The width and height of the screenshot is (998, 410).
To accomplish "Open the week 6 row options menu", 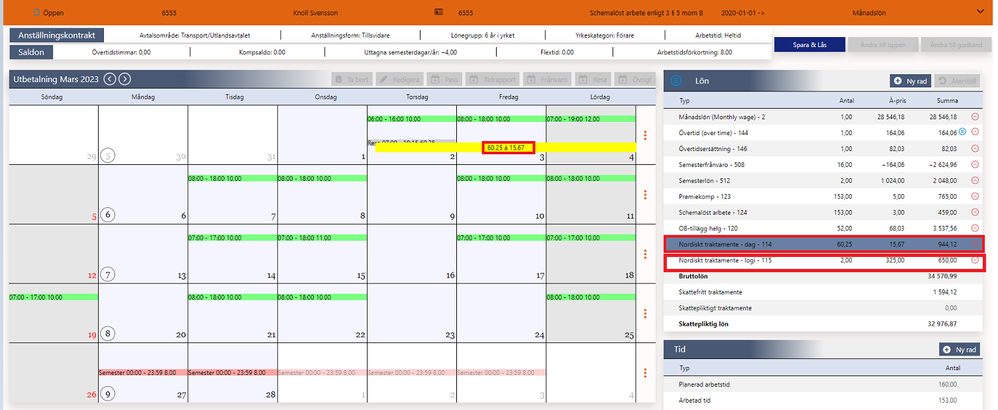I will [x=645, y=195].
